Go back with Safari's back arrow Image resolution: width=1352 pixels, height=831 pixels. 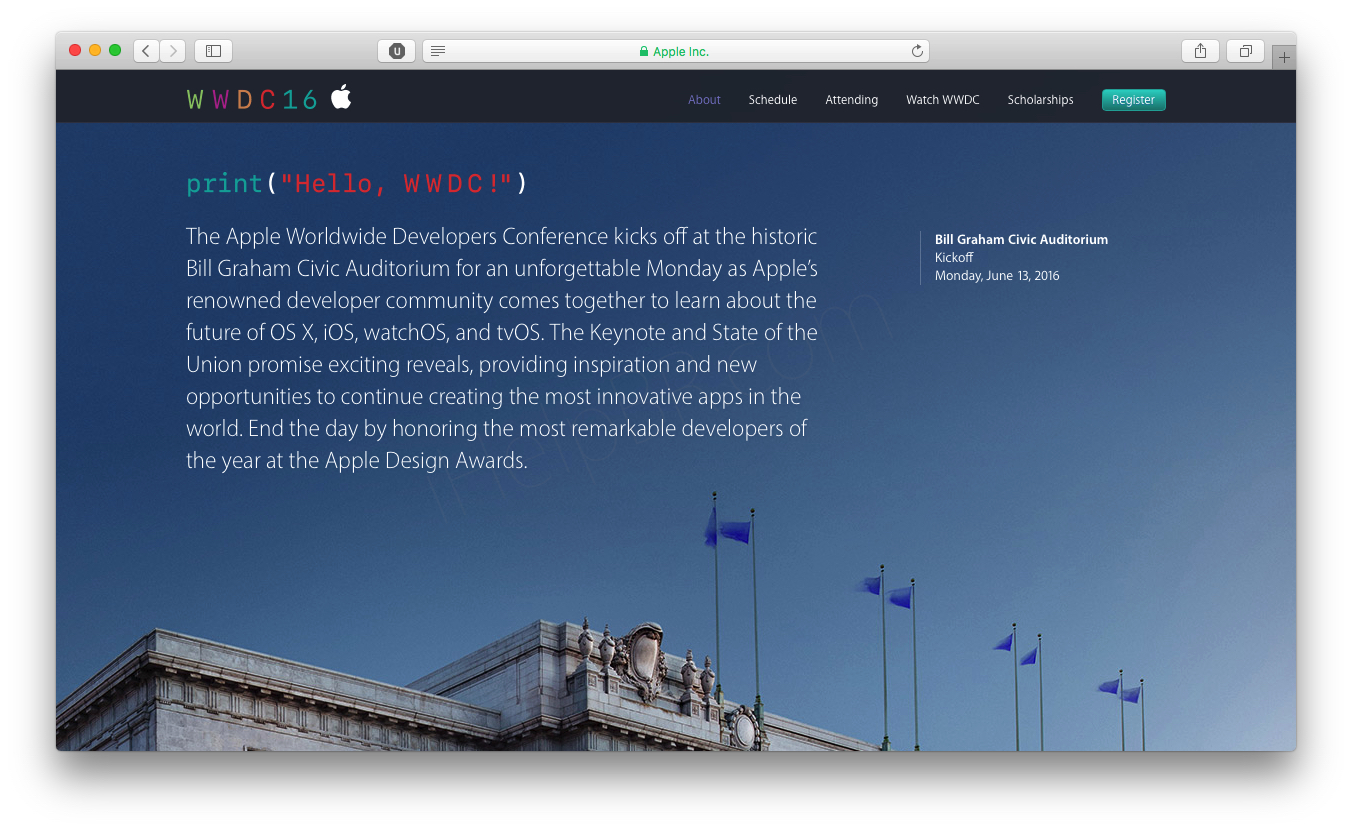[x=146, y=51]
